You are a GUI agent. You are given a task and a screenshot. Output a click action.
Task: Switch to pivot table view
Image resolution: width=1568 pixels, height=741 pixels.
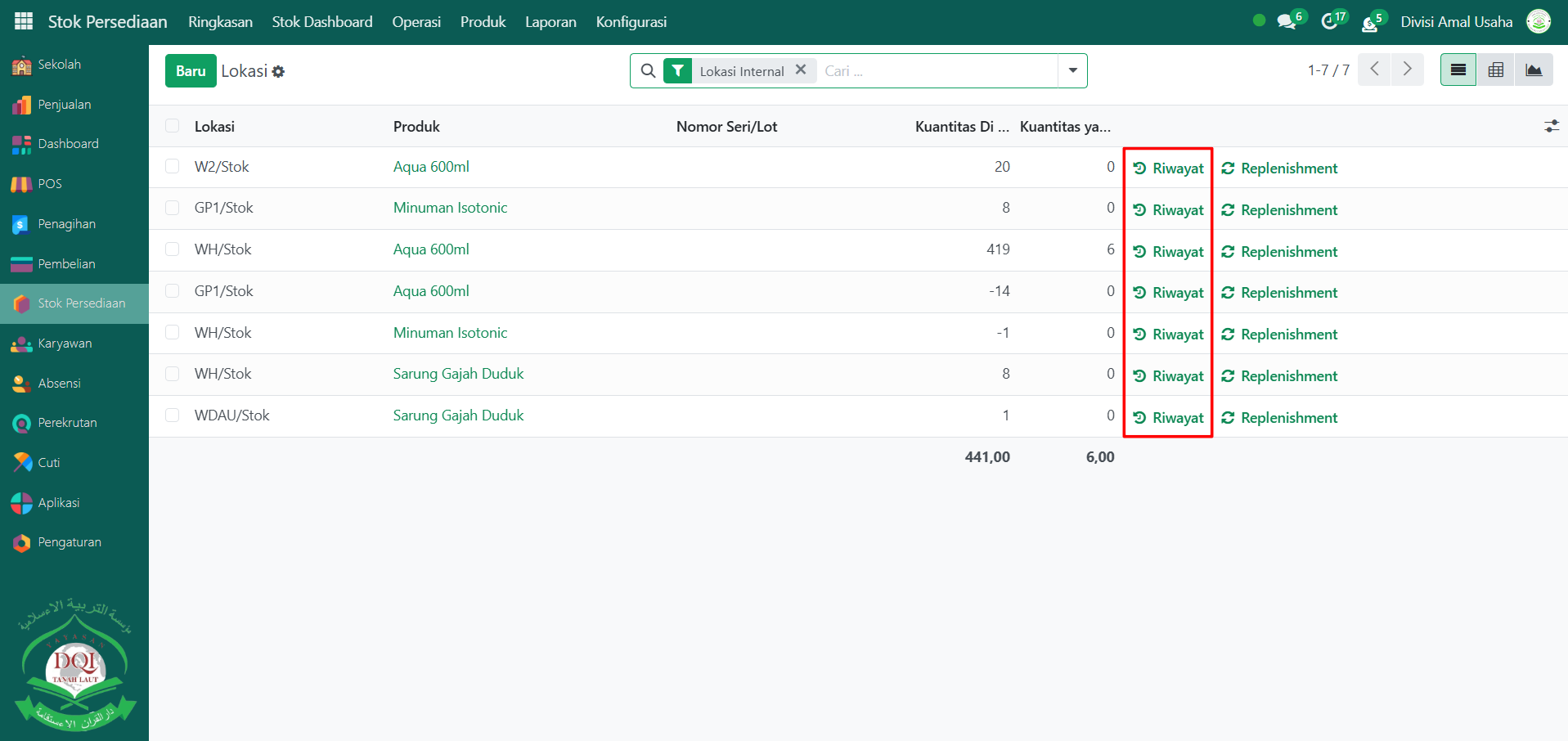tap(1496, 70)
